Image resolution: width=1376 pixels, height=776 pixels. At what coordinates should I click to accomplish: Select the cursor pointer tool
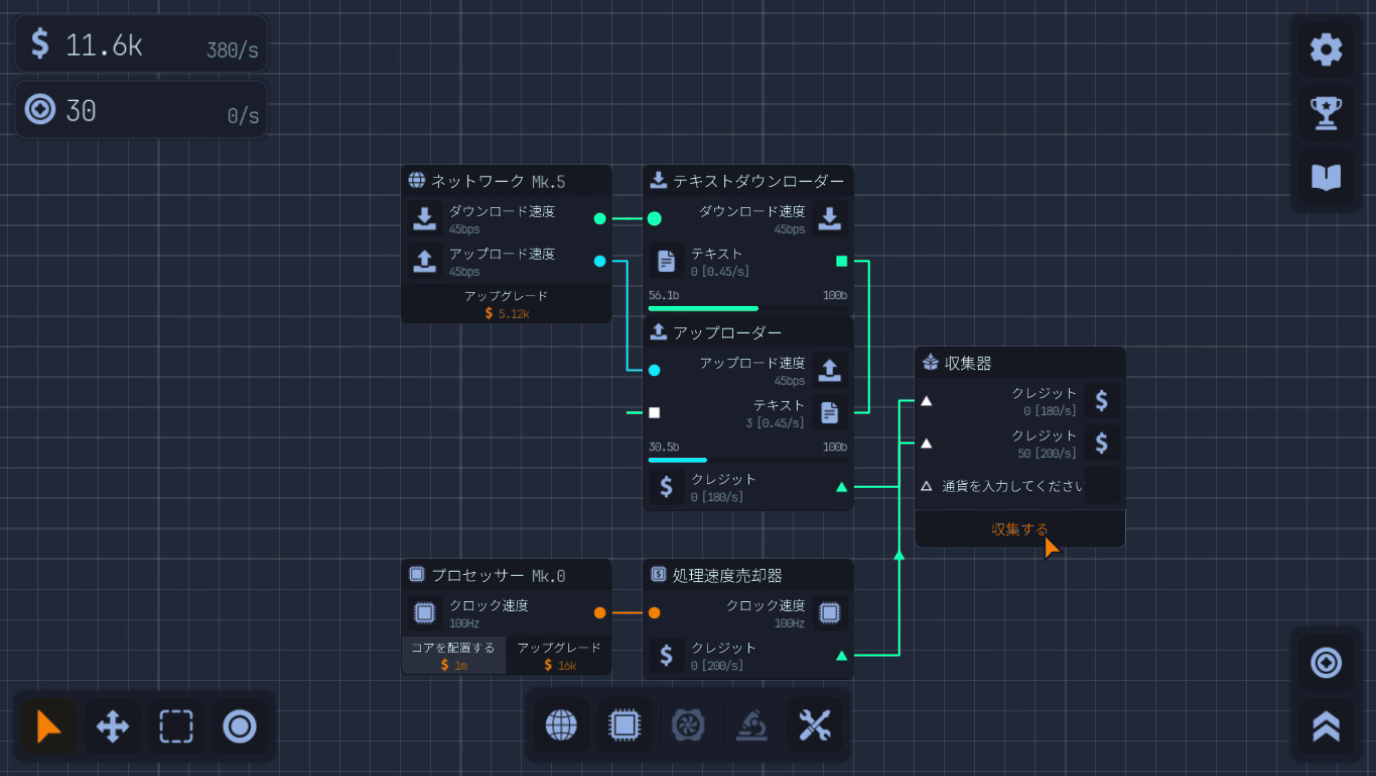48,727
